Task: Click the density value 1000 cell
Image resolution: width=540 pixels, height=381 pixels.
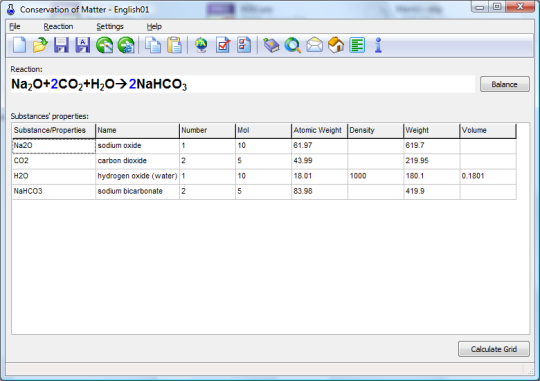Action: pyautogui.click(x=376, y=176)
